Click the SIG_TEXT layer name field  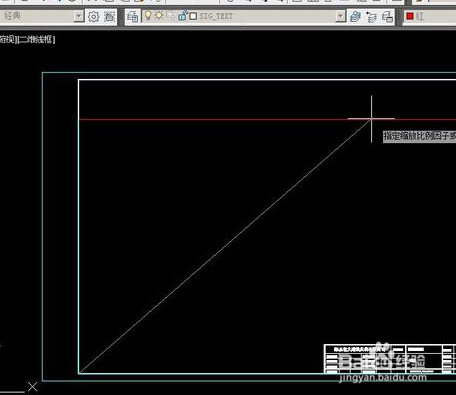point(216,16)
